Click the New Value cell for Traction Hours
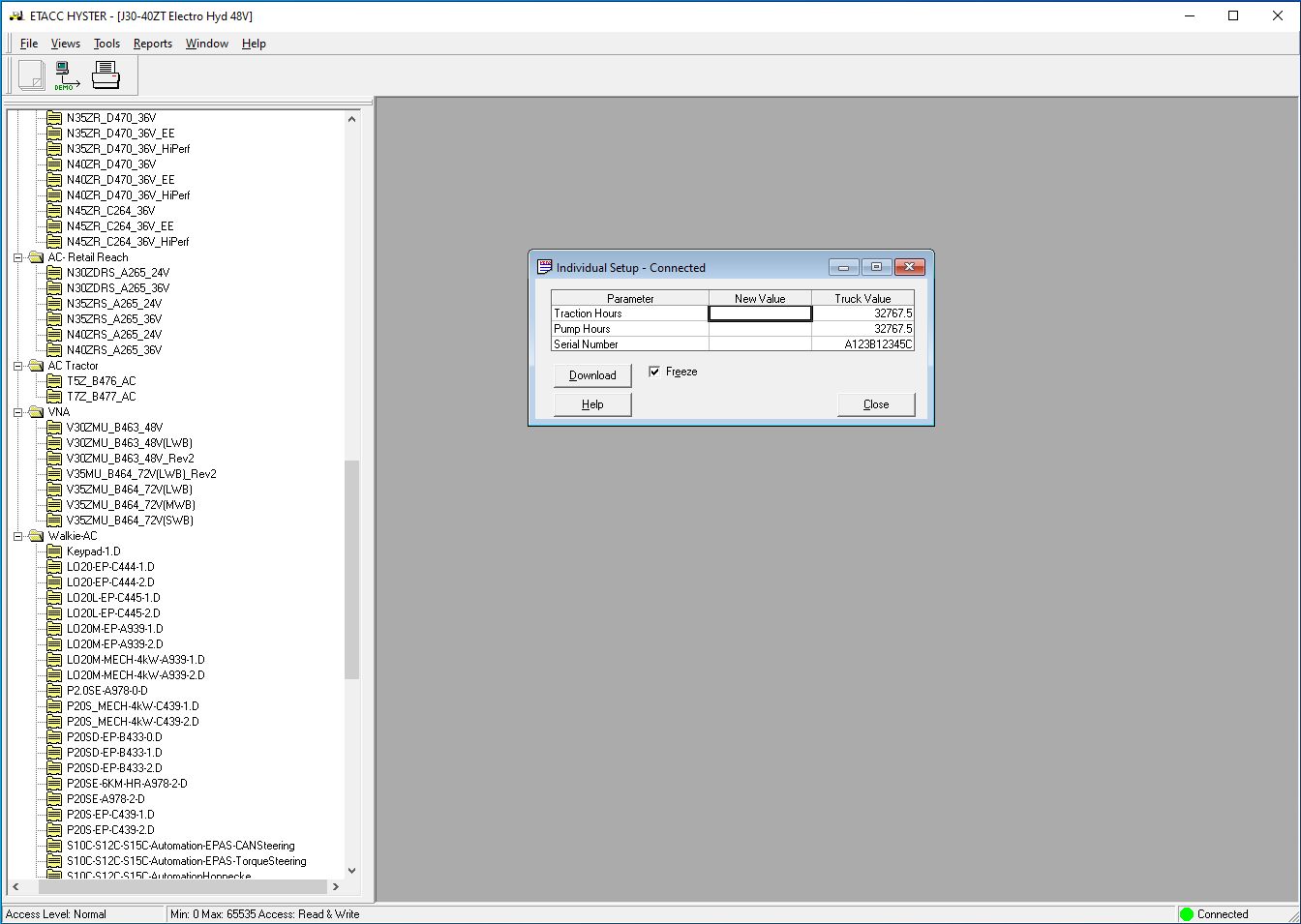 pyautogui.click(x=760, y=313)
